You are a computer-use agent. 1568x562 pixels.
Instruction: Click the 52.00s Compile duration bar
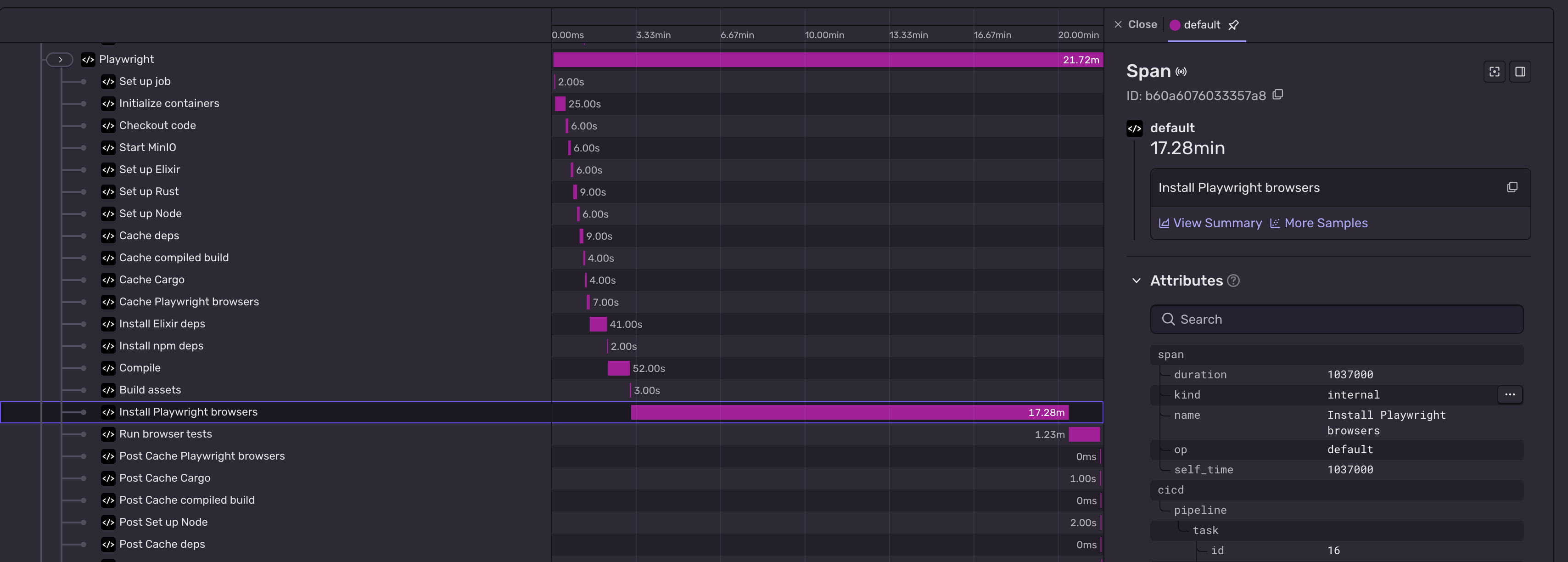tap(618, 368)
